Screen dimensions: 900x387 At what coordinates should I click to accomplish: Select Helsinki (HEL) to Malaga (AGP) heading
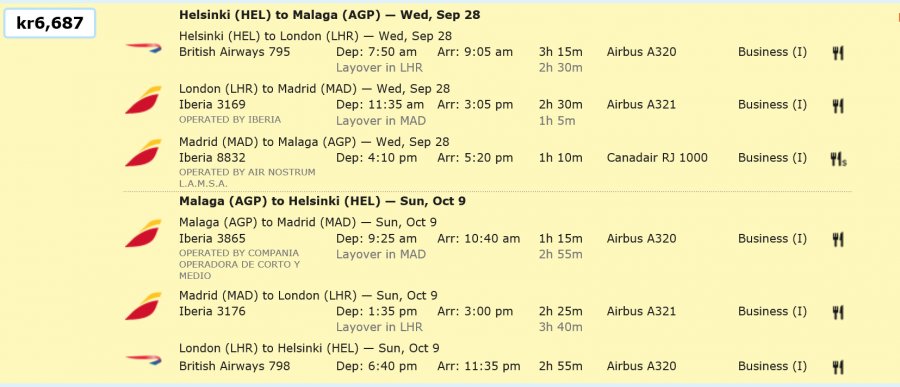point(329,15)
